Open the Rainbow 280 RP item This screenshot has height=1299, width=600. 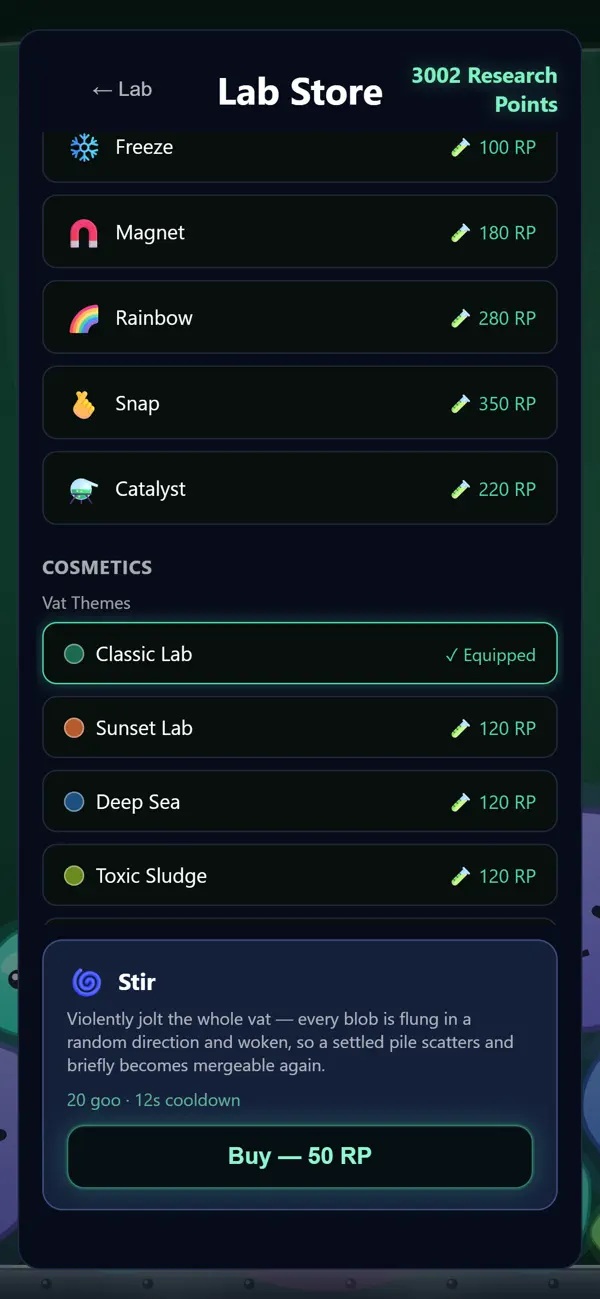point(300,318)
